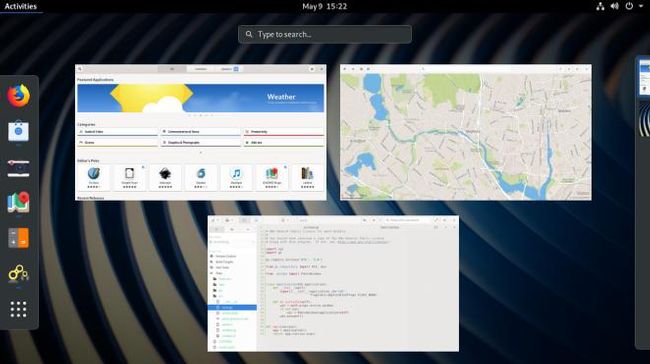Switch to the workspace thumbnail on right
The height and width of the screenshot is (364, 650).
[x=644, y=78]
